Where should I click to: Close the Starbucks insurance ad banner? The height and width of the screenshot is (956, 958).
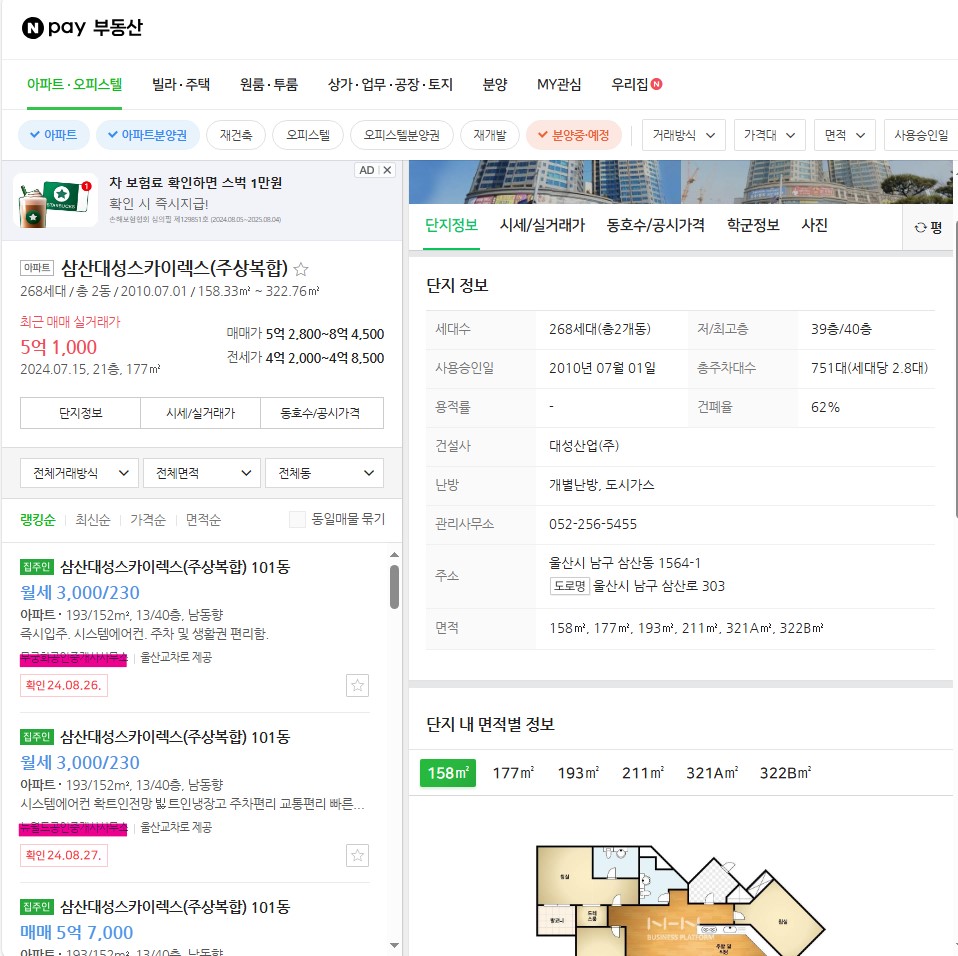click(387, 170)
